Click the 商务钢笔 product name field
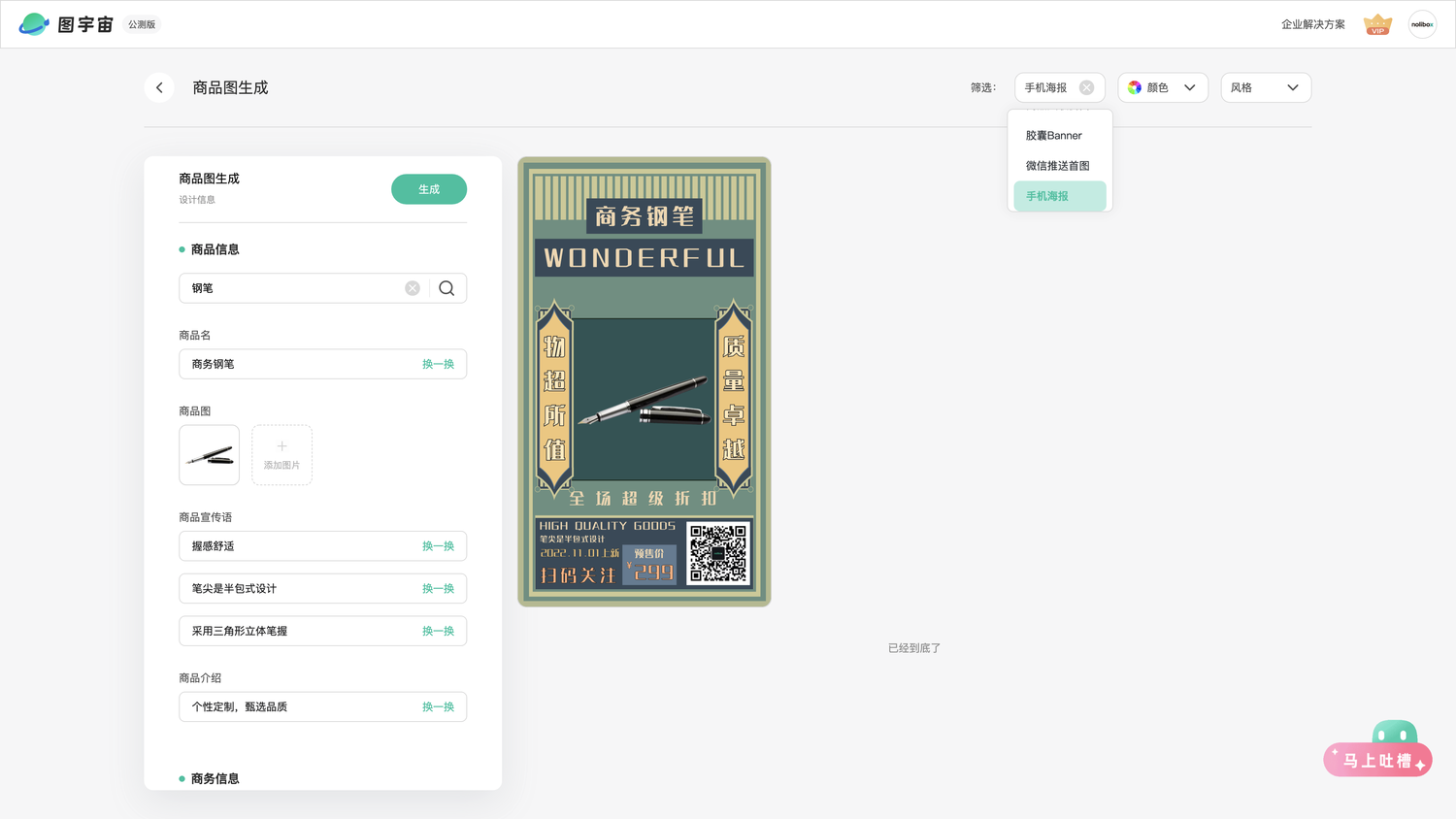Image resolution: width=1456 pixels, height=819 pixels. coord(323,364)
